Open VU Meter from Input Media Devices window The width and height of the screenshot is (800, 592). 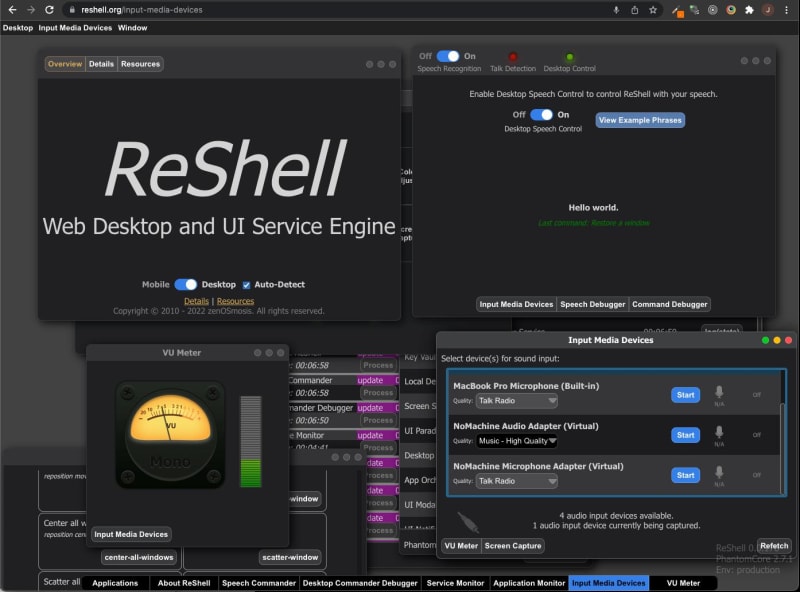tap(461, 546)
